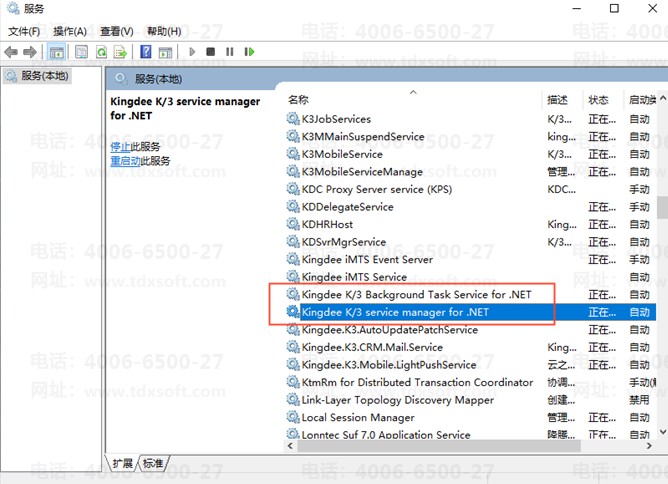This screenshot has height=484, width=668.
Task: Select Kingdee K/3 service manager for .NET row
Action: tap(470, 312)
